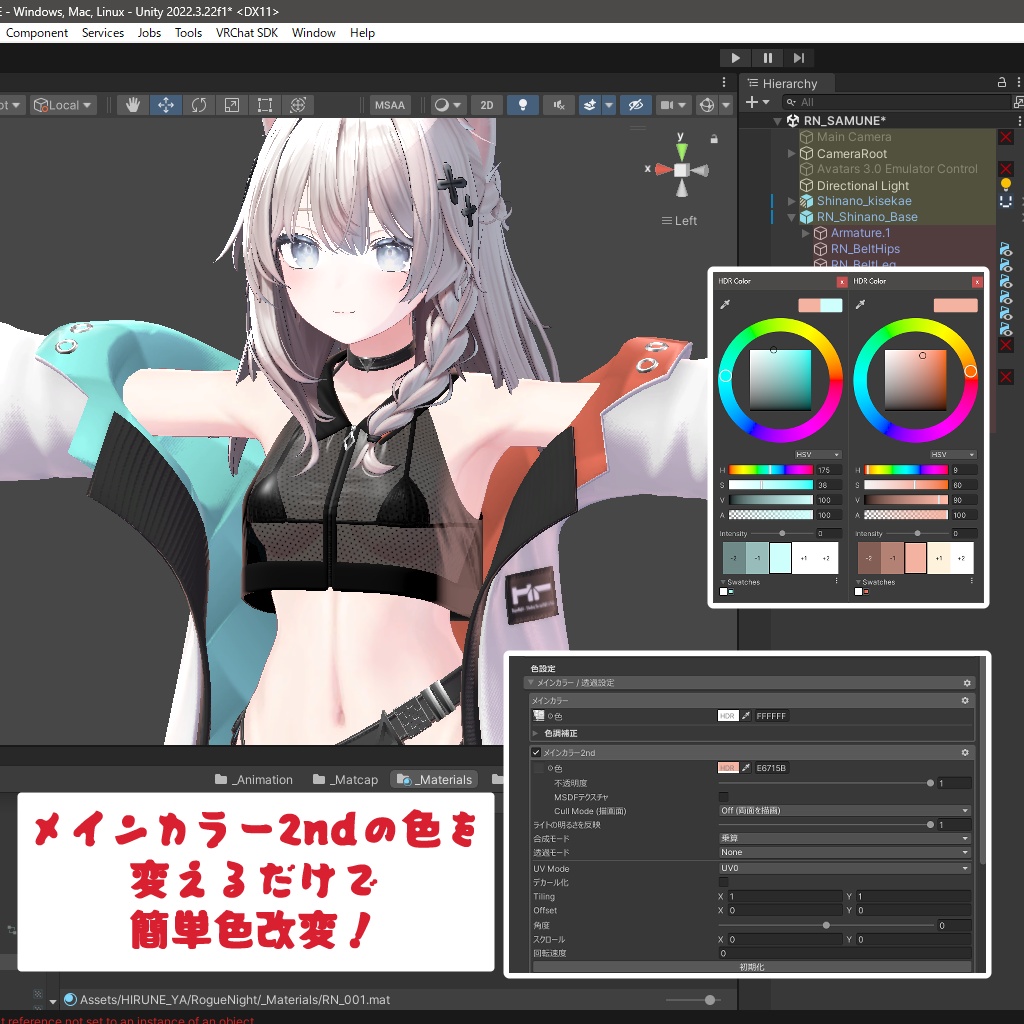Open the Local pivot orientation dropdown
This screenshot has width=1024, height=1024.
pyautogui.click(x=63, y=105)
